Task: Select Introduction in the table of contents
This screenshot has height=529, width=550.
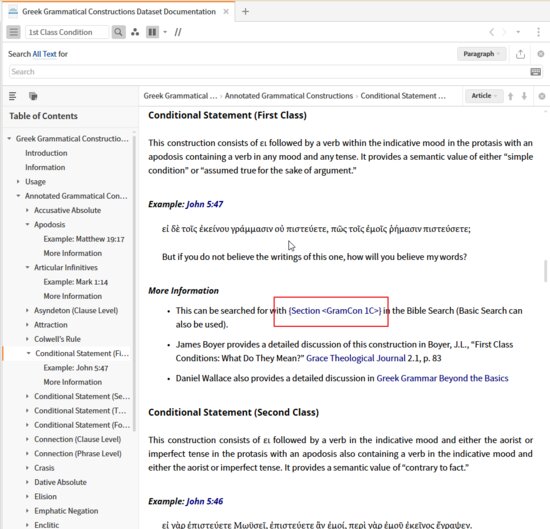Action: (x=46, y=153)
